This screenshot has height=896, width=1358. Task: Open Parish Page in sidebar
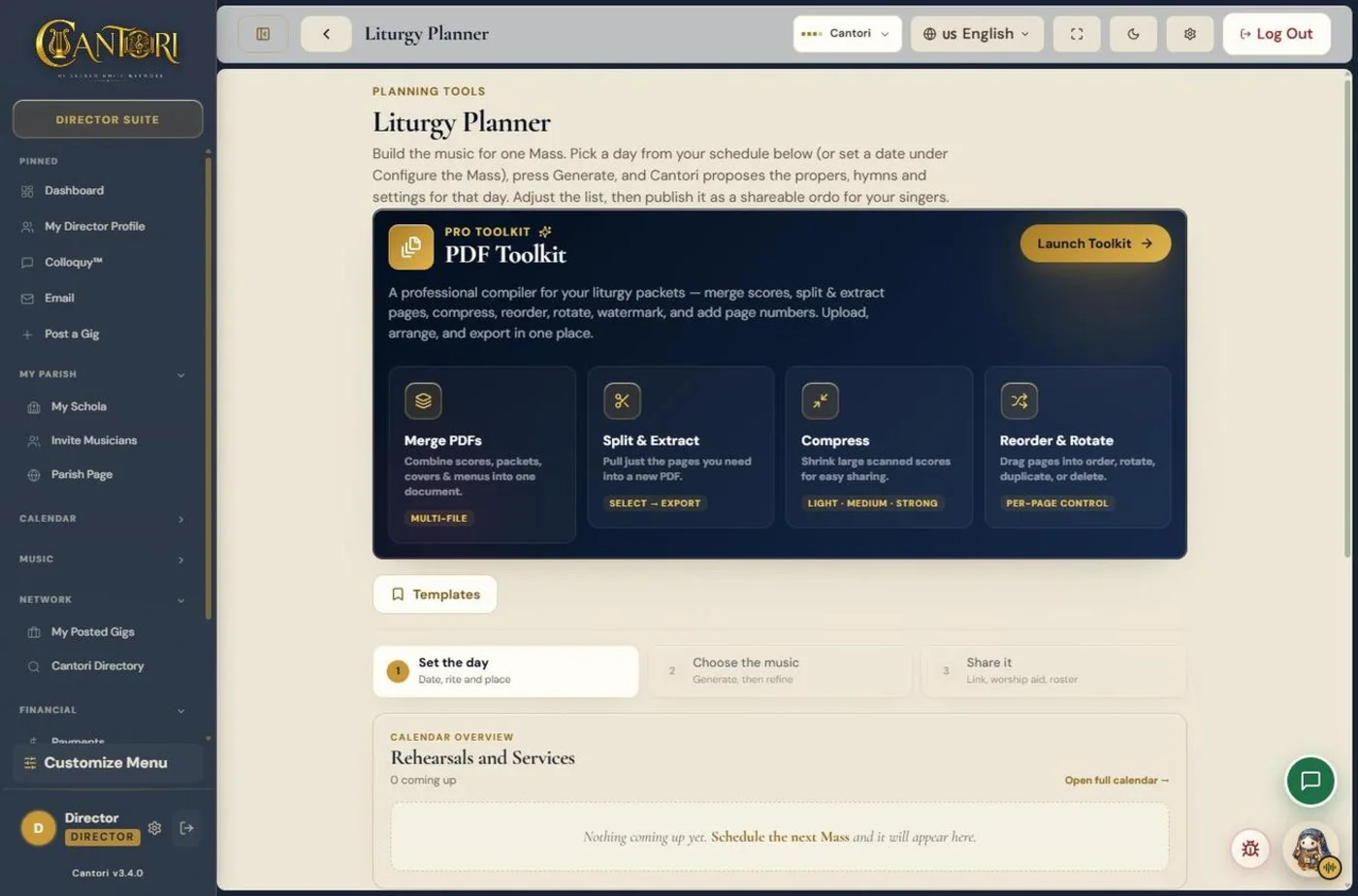tap(81, 475)
